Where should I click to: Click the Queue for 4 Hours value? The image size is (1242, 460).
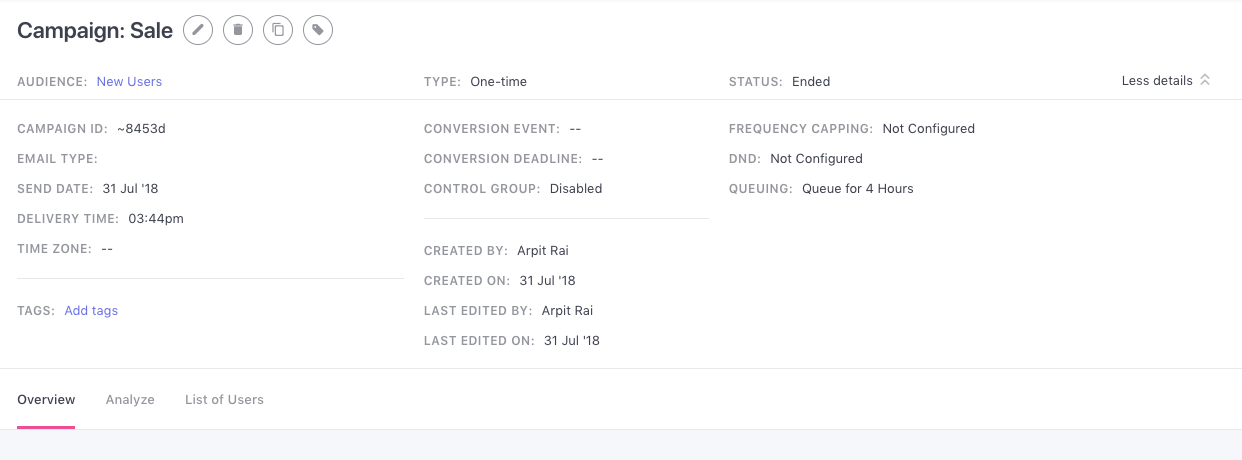click(857, 189)
